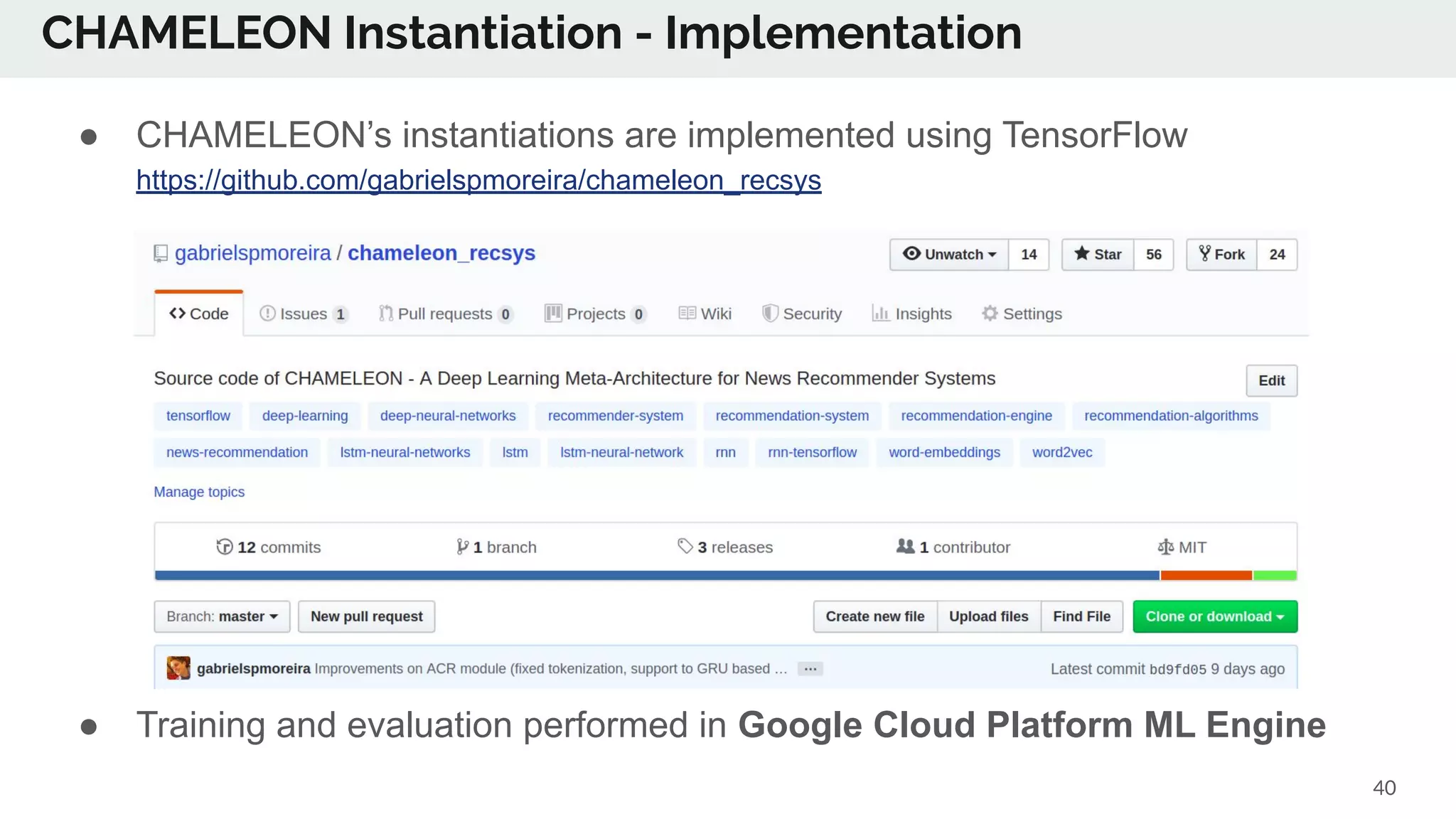The image size is (1456, 819).
Task: Click the repository book icon
Action: coord(161,254)
